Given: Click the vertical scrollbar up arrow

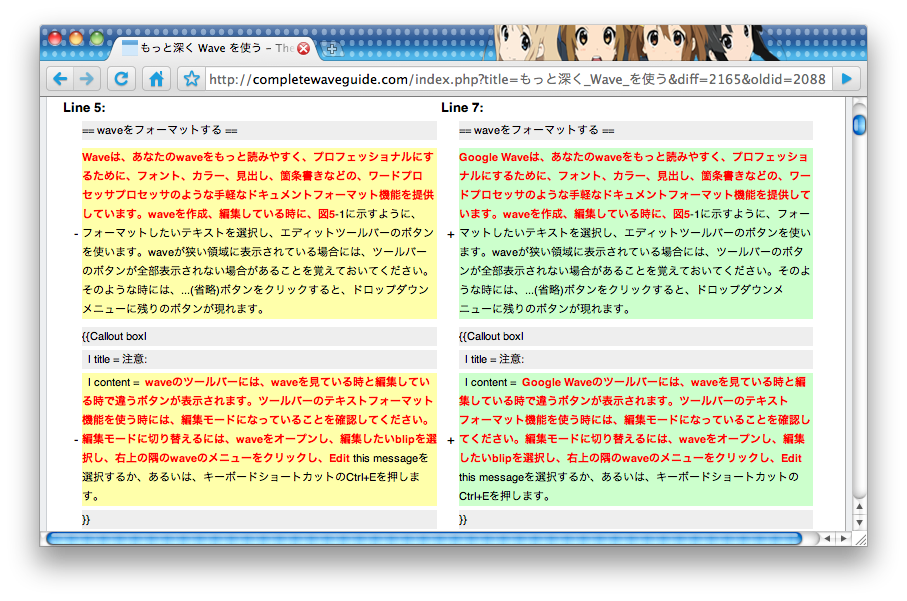Looking at the screenshot, I should [x=860, y=507].
